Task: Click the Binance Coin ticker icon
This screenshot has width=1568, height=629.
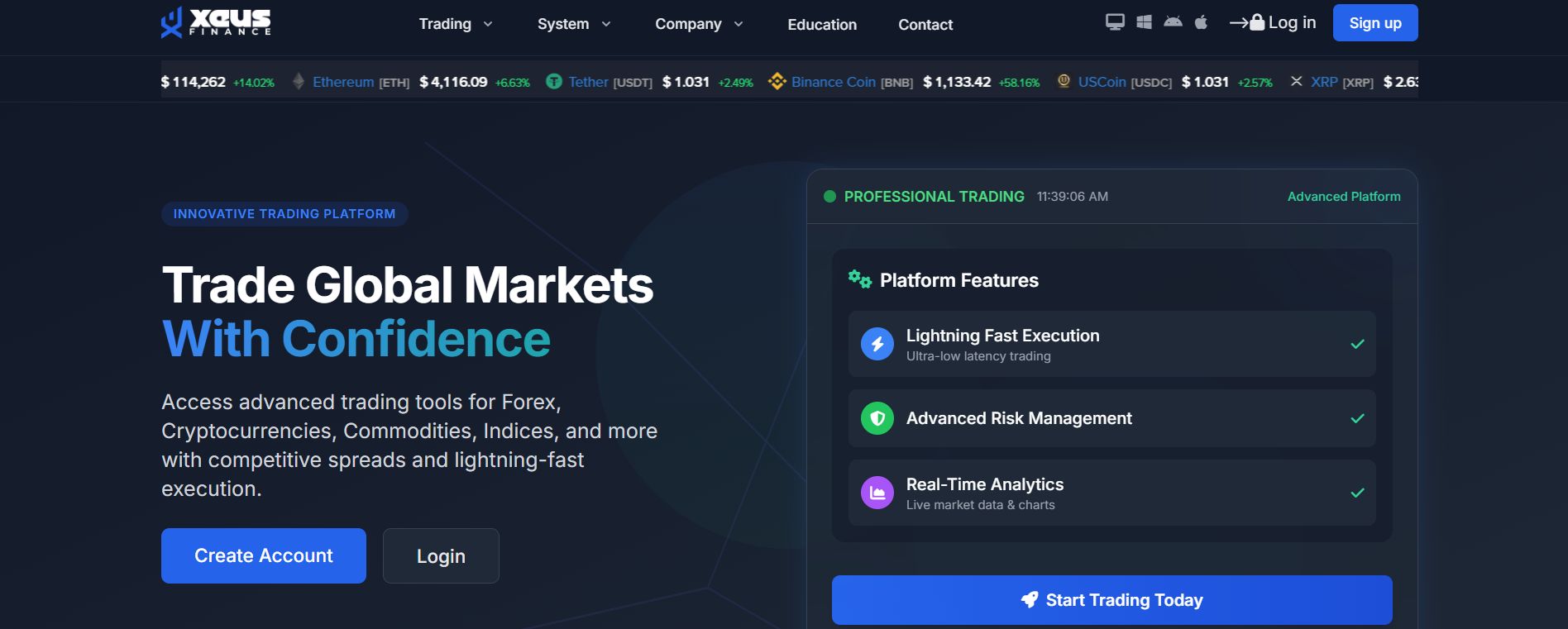Action: (x=777, y=82)
